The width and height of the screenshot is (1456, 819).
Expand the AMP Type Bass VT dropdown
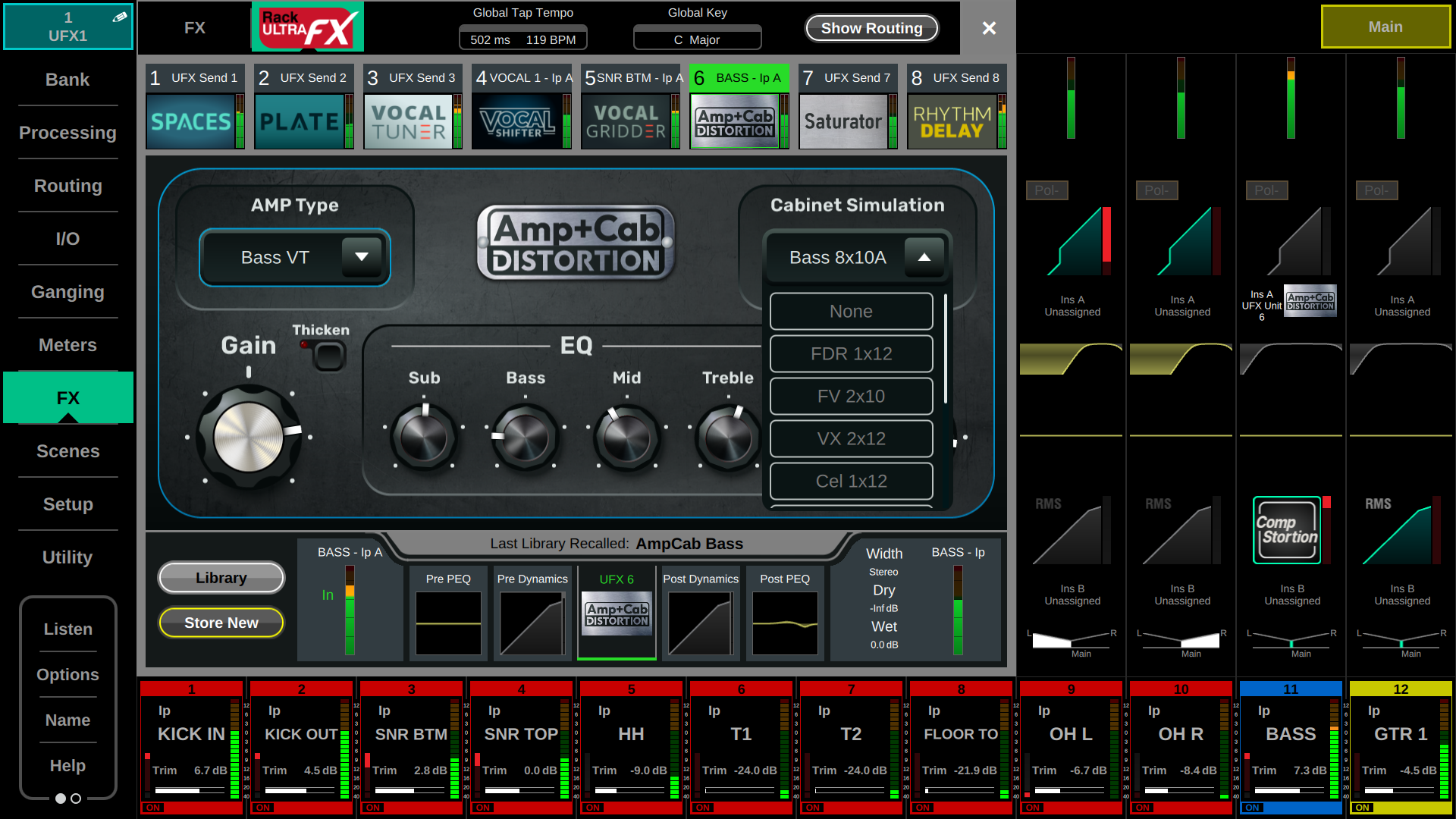[362, 257]
